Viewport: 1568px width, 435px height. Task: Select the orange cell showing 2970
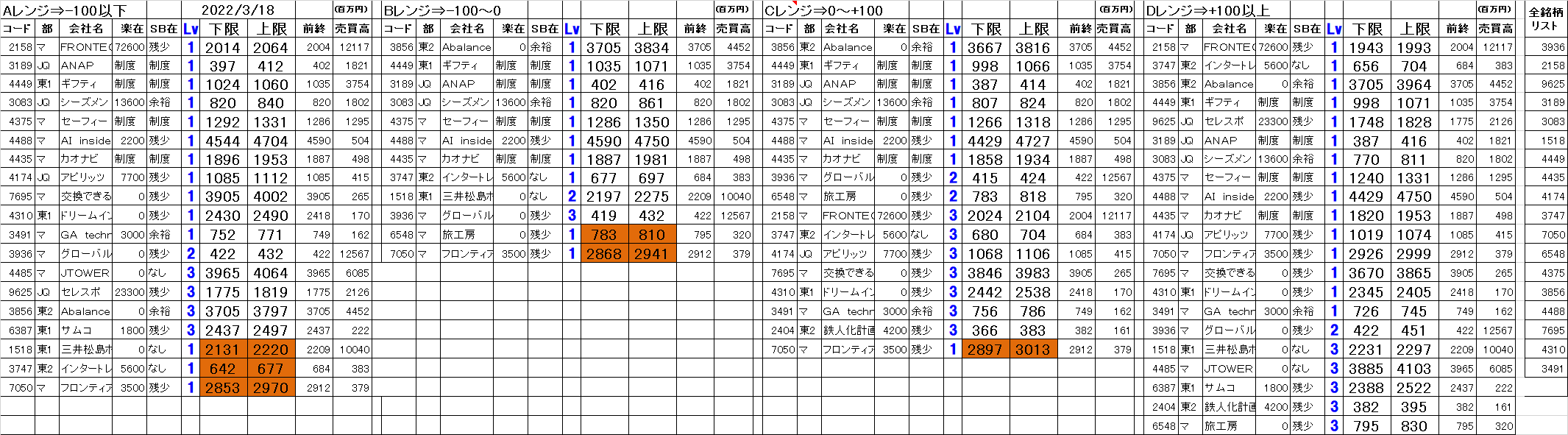271,388
